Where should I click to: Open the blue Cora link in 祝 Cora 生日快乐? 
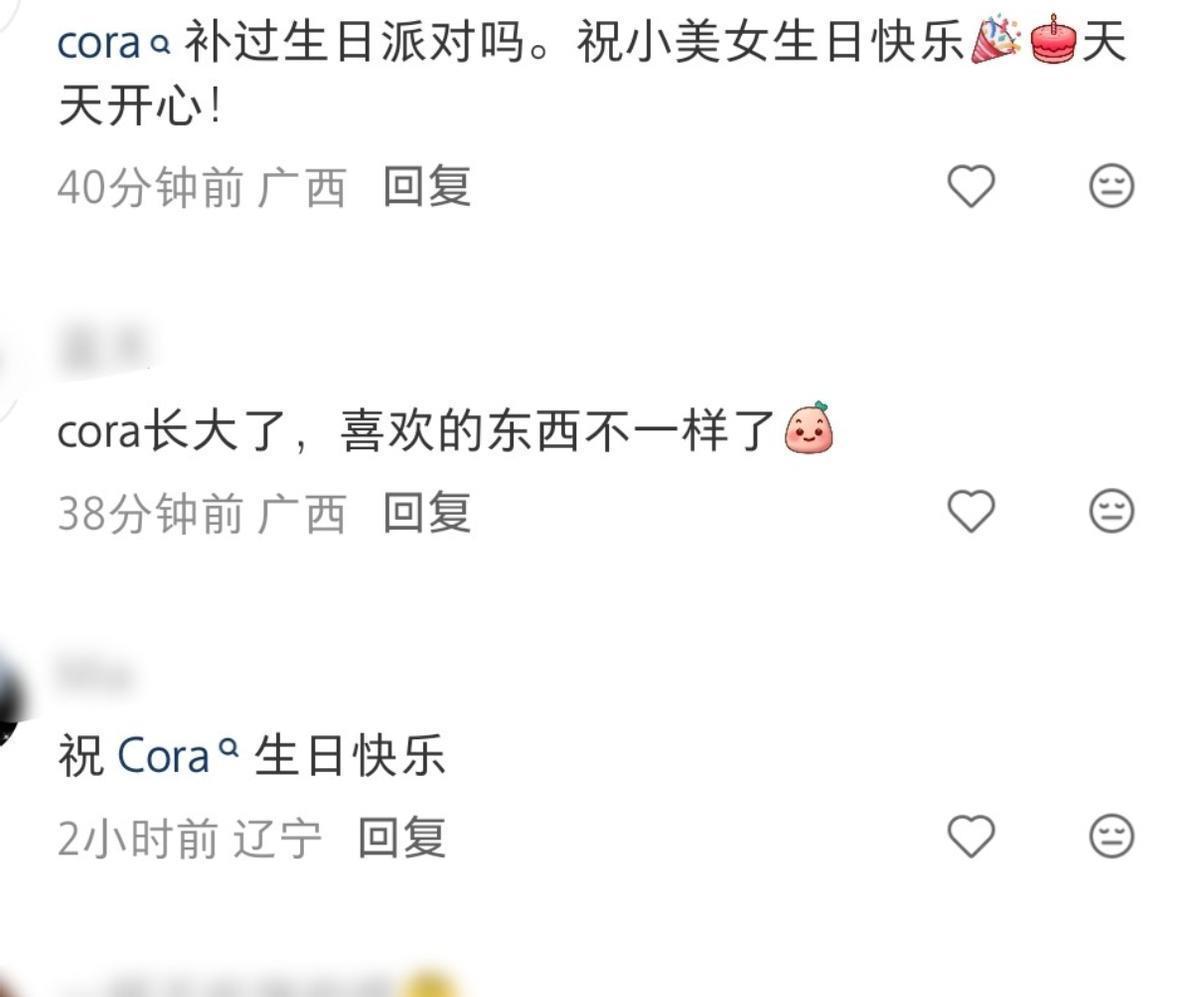point(164,756)
